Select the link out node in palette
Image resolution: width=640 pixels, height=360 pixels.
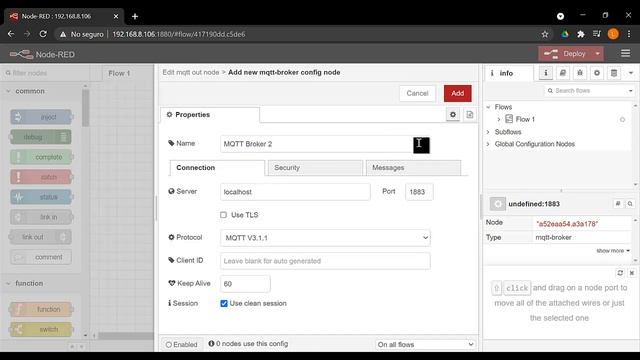[41, 237]
